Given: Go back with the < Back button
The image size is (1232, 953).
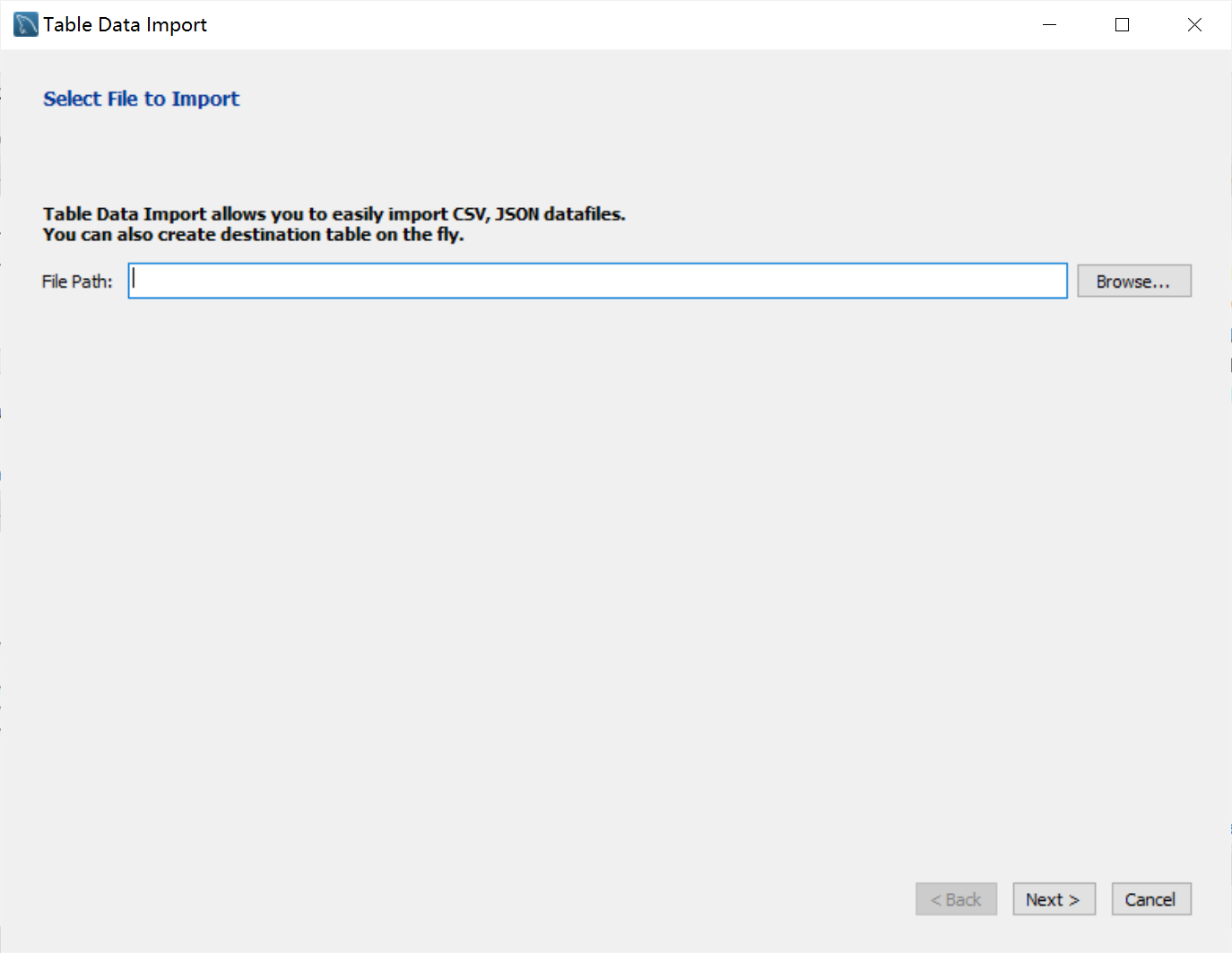Looking at the screenshot, I should tap(956, 899).
